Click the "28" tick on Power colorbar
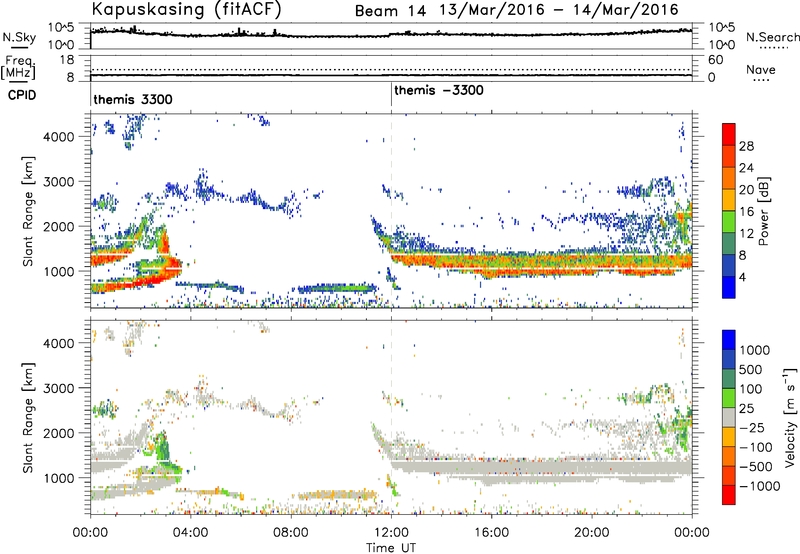This screenshot has width=800, height=554. click(x=746, y=146)
